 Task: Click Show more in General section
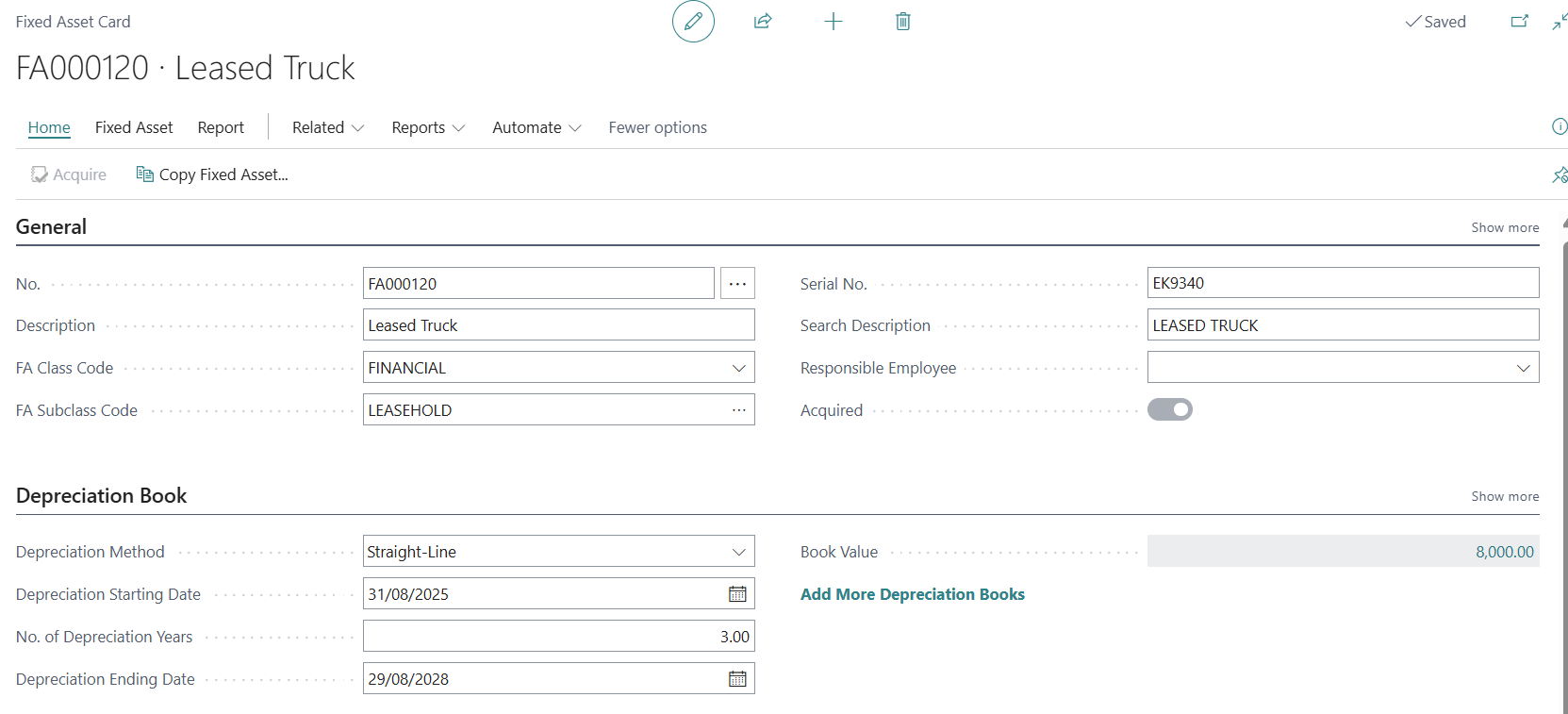click(x=1505, y=227)
